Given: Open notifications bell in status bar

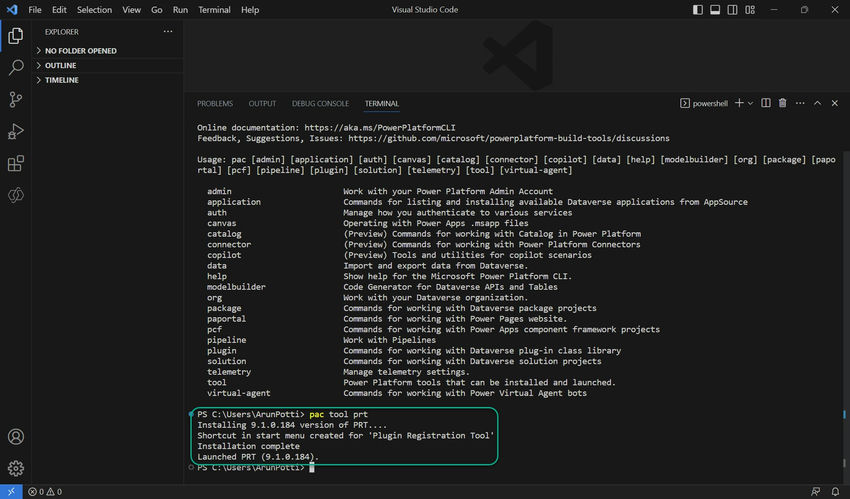Looking at the screenshot, I should click(x=835, y=491).
